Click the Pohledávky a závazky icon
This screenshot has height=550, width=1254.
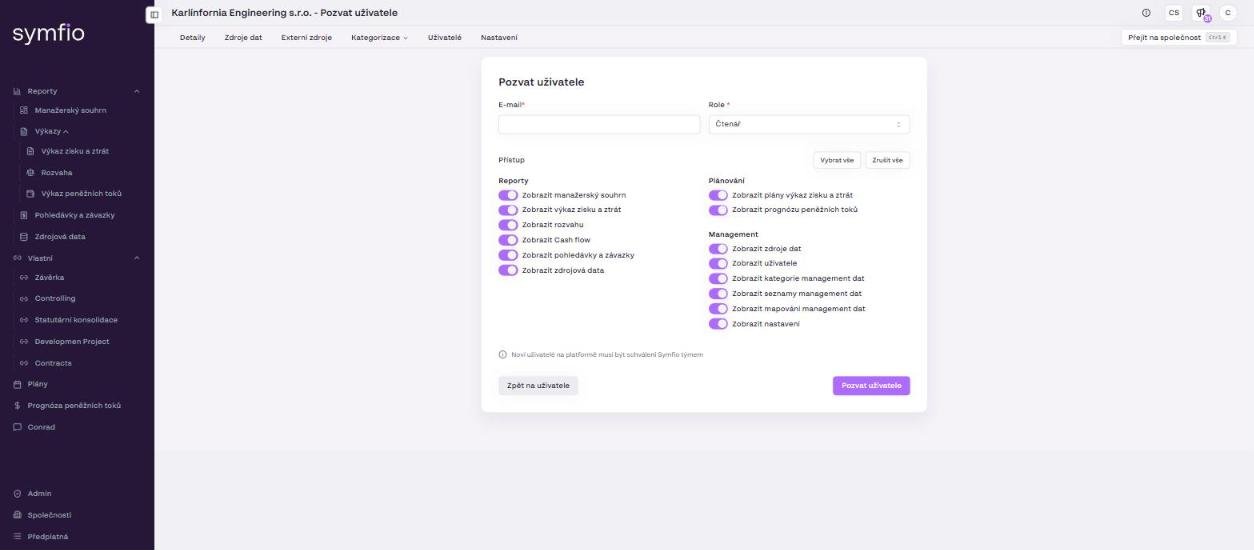pyautogui.click(x=25, y=215)
